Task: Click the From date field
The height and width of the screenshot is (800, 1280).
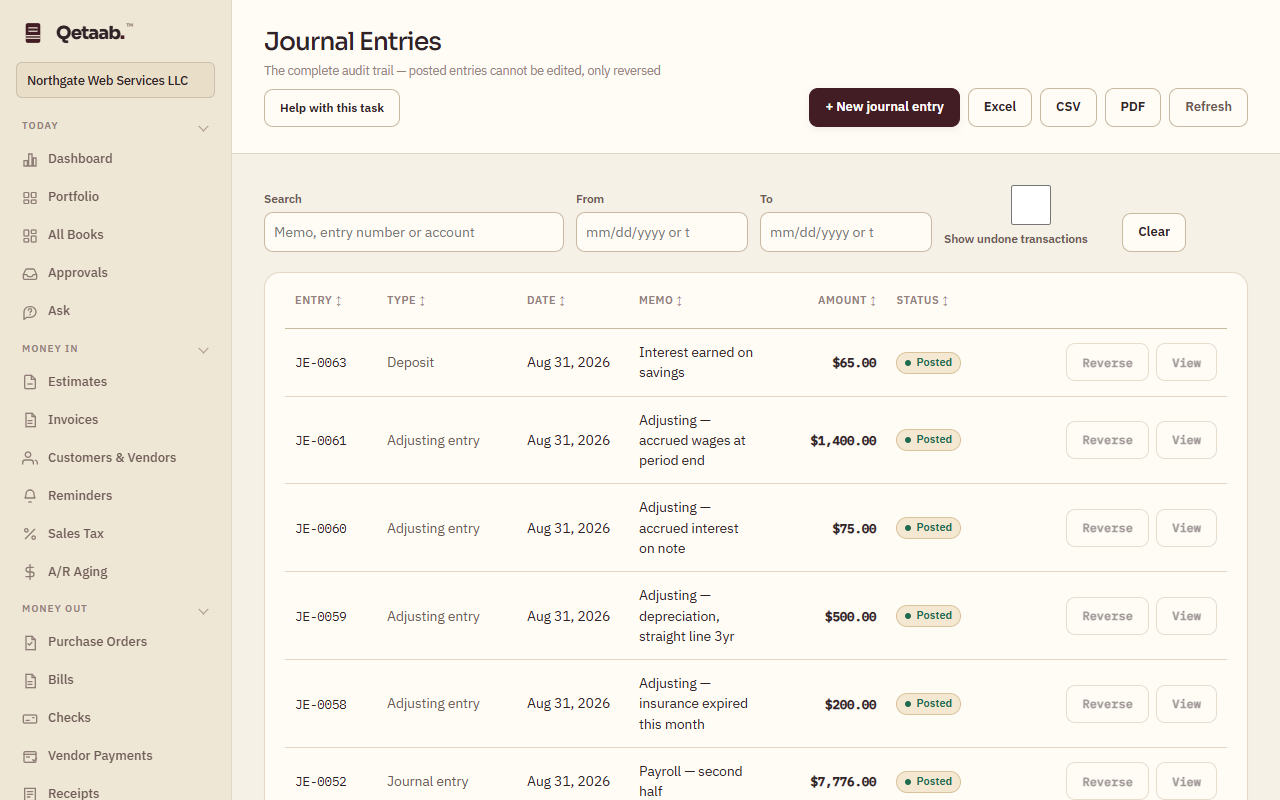Action: coord(662,232)
